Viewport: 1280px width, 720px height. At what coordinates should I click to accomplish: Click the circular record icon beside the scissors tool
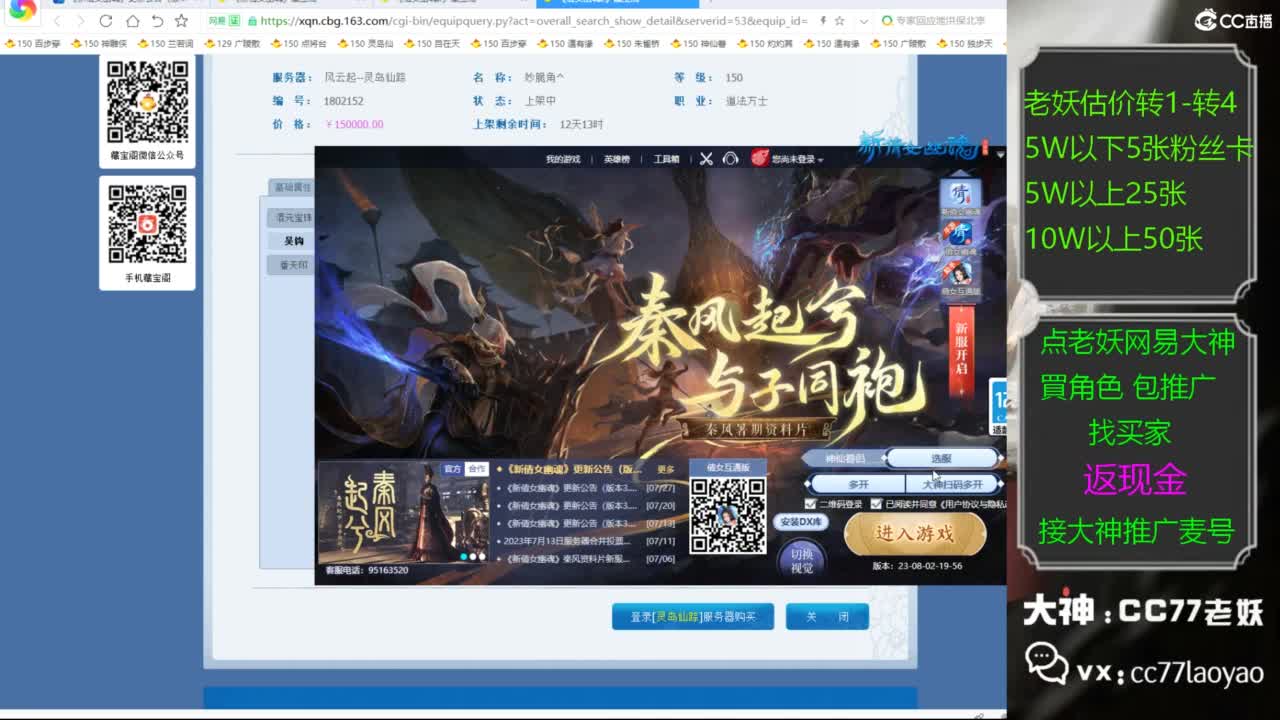tap(731, 159)
